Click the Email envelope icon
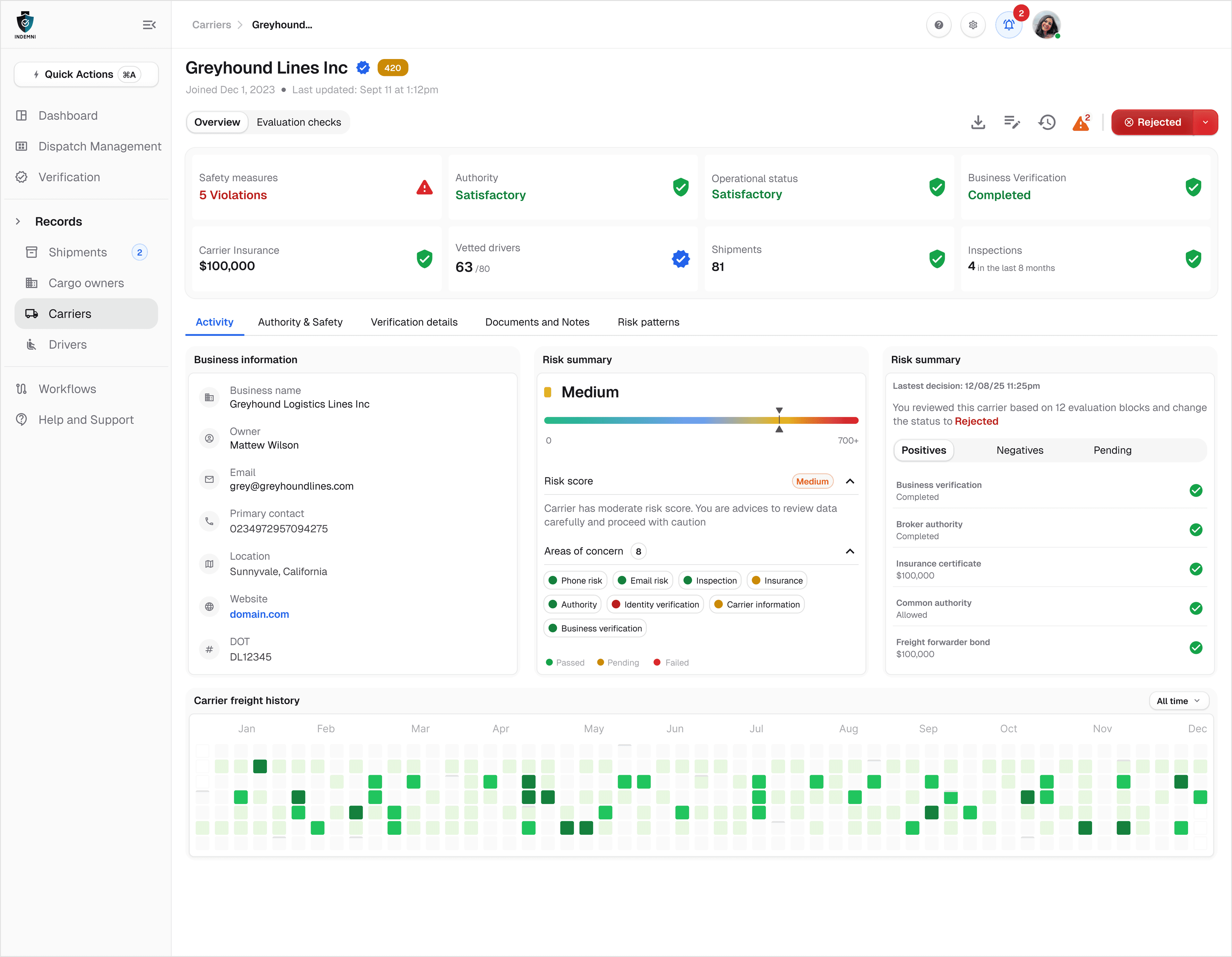This screenshot has height=957, width=1232. pyautogui.click(x=209, y=479)
